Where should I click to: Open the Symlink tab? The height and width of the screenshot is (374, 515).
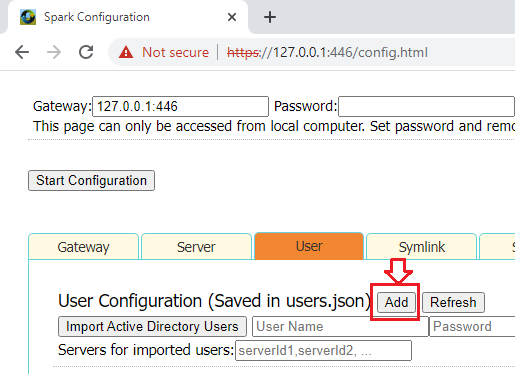[422, 247]
